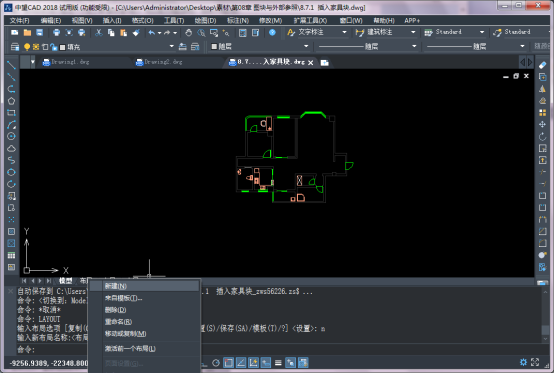Expand the layer selection dropdown
This screenshot has height=374, width=554.
(x=172, y=46)
